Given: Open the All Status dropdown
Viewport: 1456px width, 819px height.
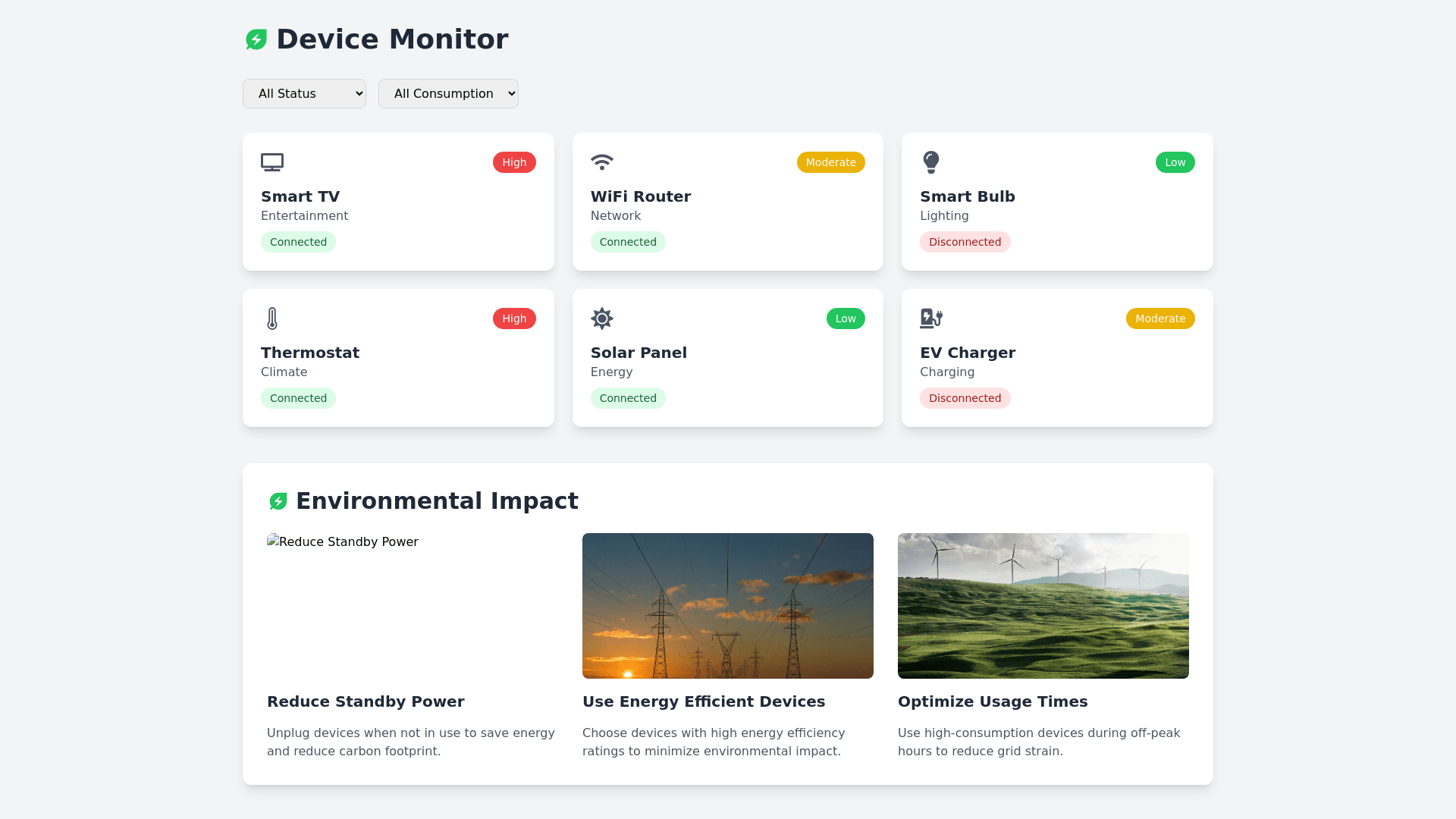Looking at the screenshot, I should [304, 94].
